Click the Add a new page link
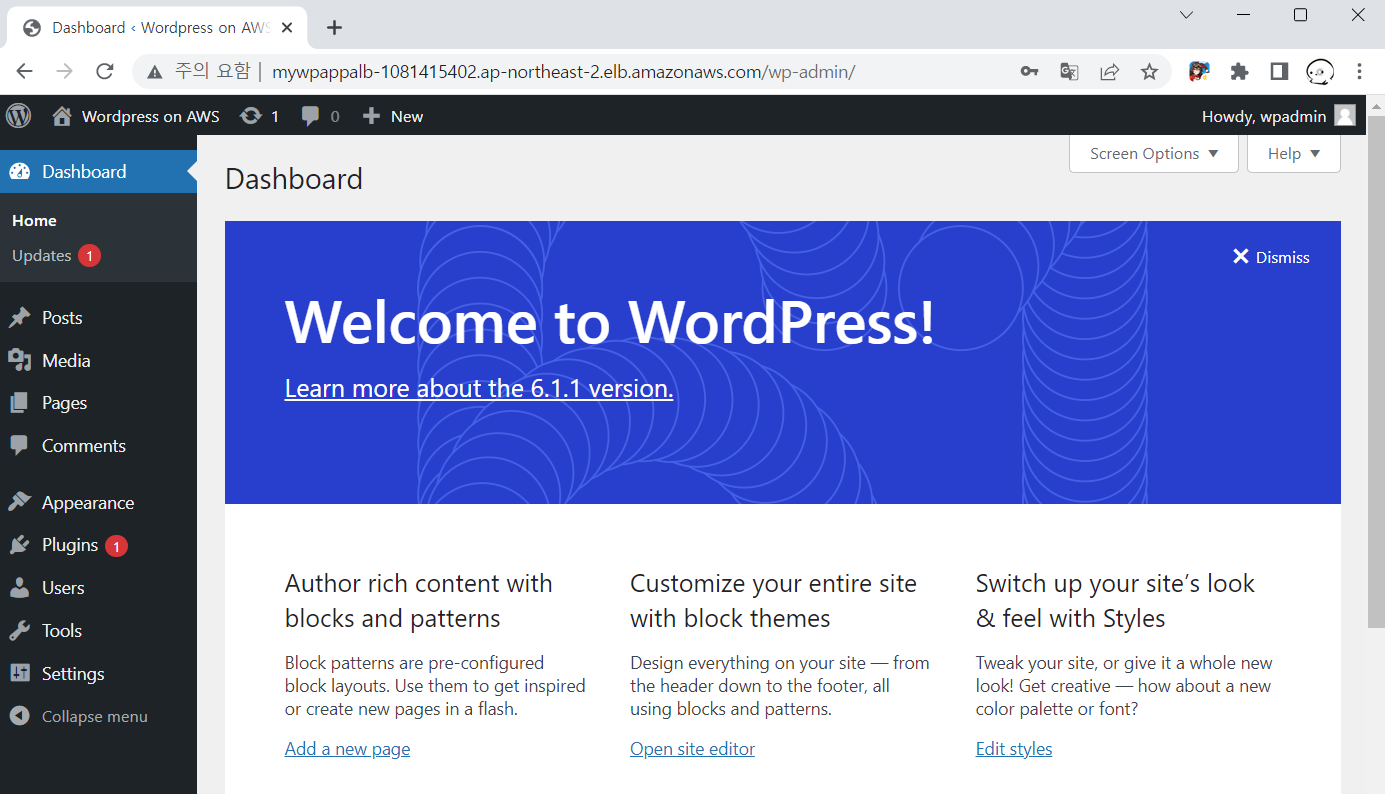Screen dimensions: 1385x794 tap(347, 749)
